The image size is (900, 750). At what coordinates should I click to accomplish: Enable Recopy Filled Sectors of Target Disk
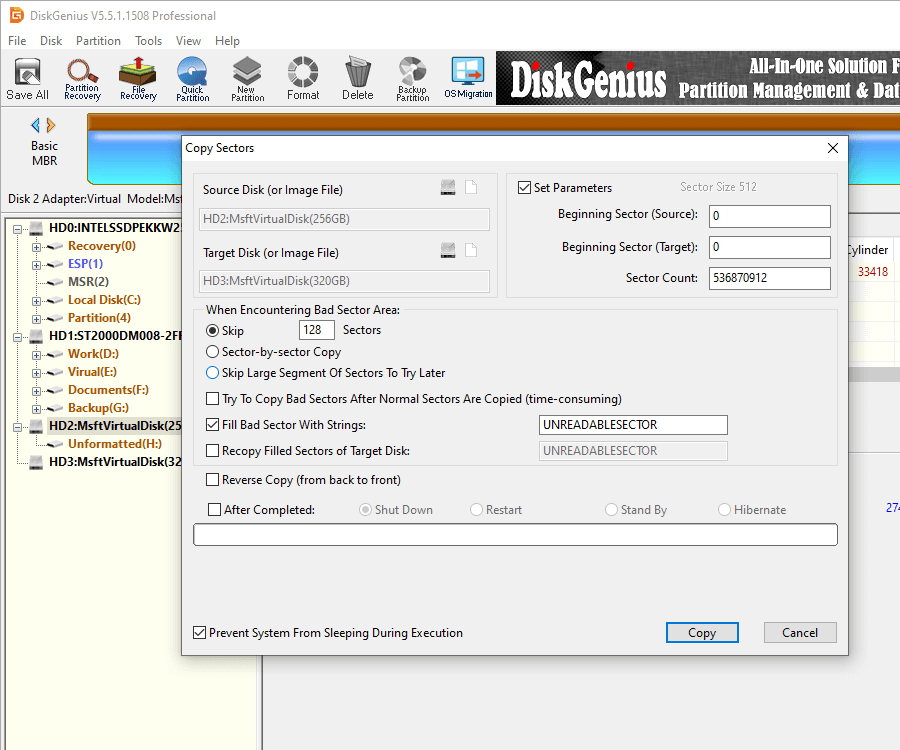click(x=212, y=451)
